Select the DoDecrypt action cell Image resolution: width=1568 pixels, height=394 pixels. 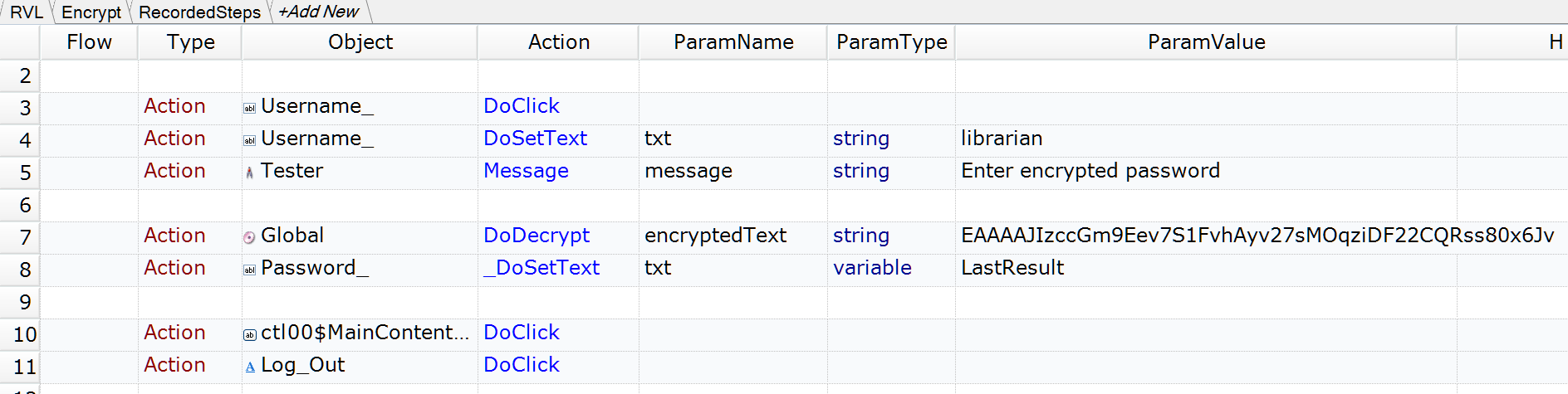[537, 236]
